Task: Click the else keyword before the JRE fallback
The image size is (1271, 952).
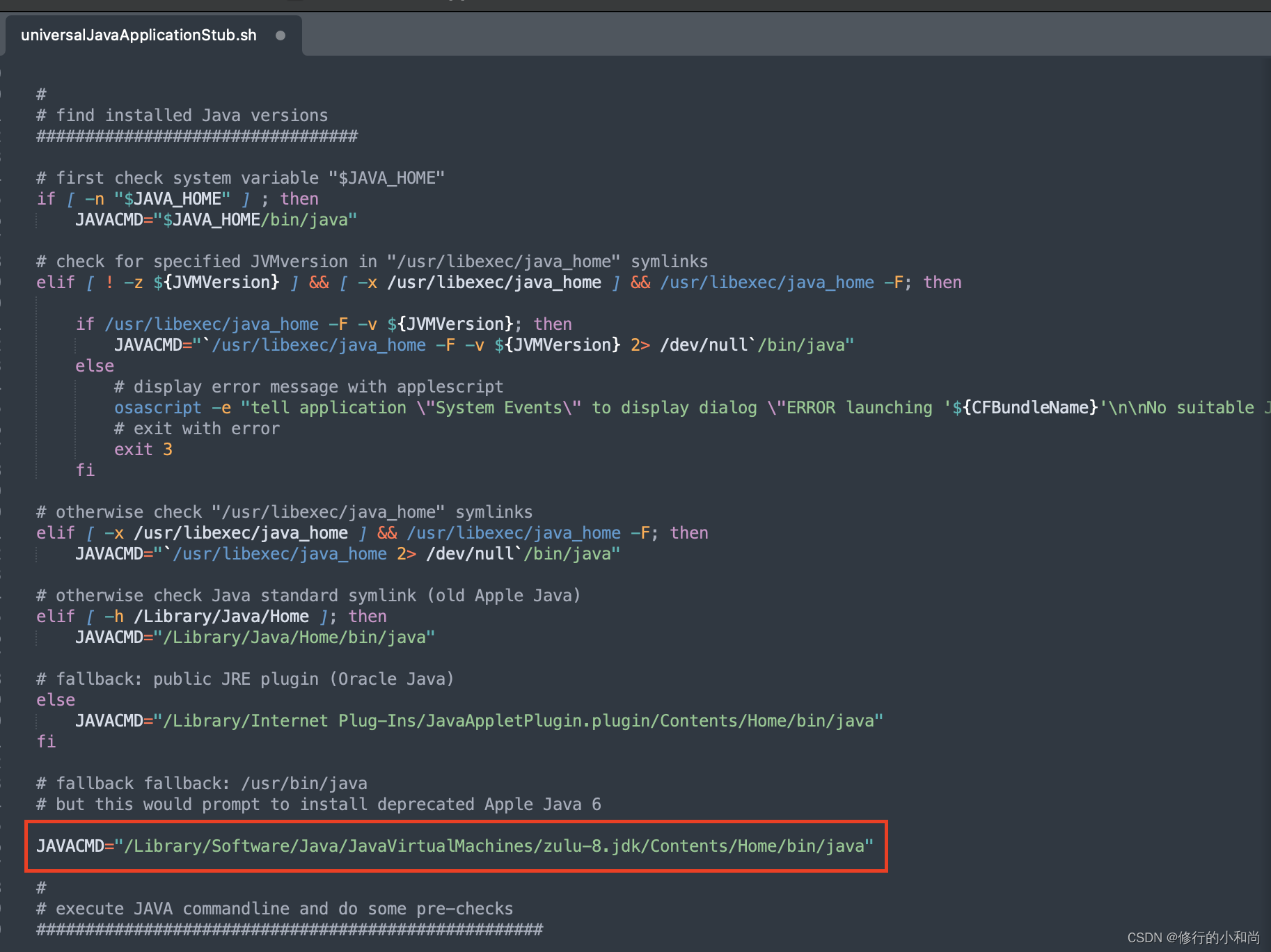Action: point(55,699)
